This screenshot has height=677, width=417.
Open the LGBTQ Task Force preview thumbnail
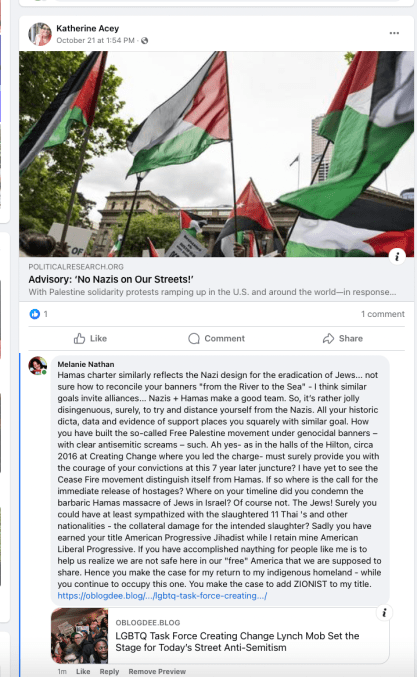tap(80, 636)
